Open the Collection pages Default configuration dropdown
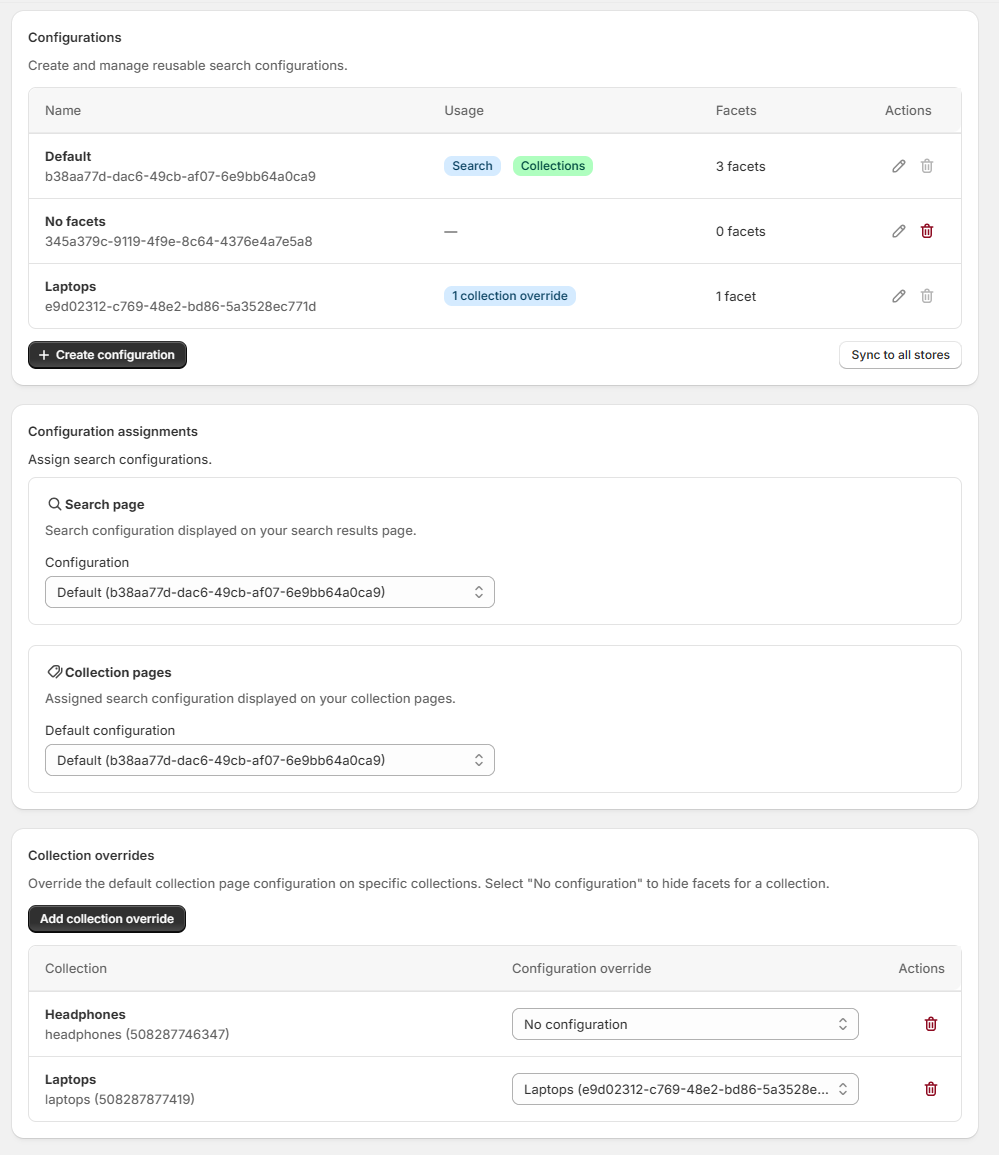Viewport: 999px width, 1155px height. click(x=270, y=760)
